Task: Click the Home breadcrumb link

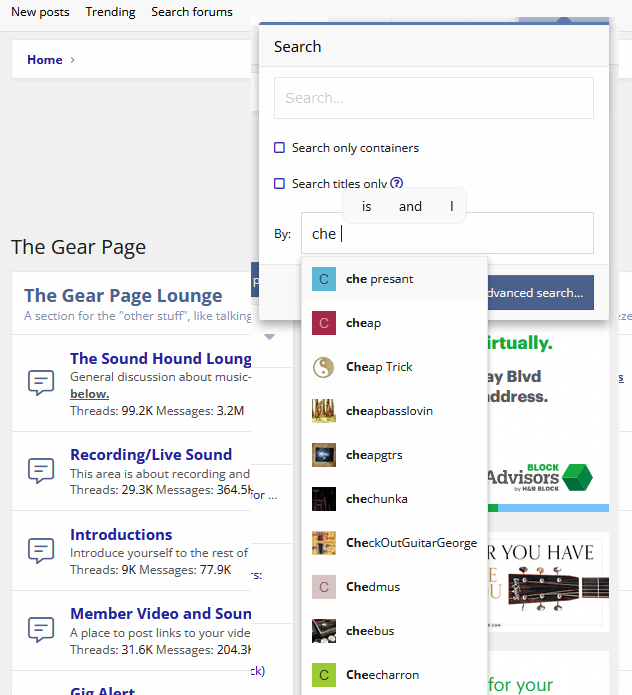Action: tap(45, 60)
